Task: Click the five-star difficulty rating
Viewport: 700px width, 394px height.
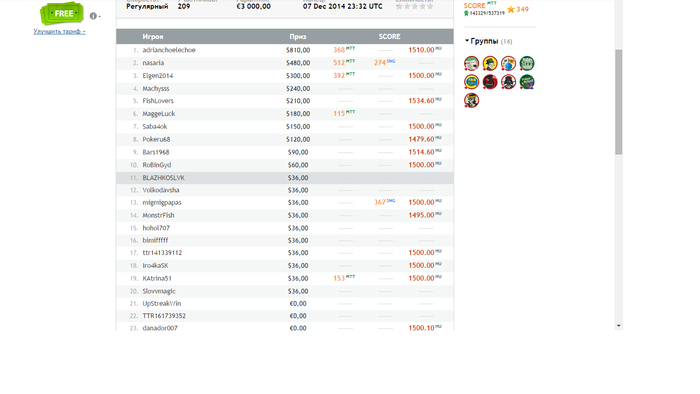Action: (x=415, y=6)
